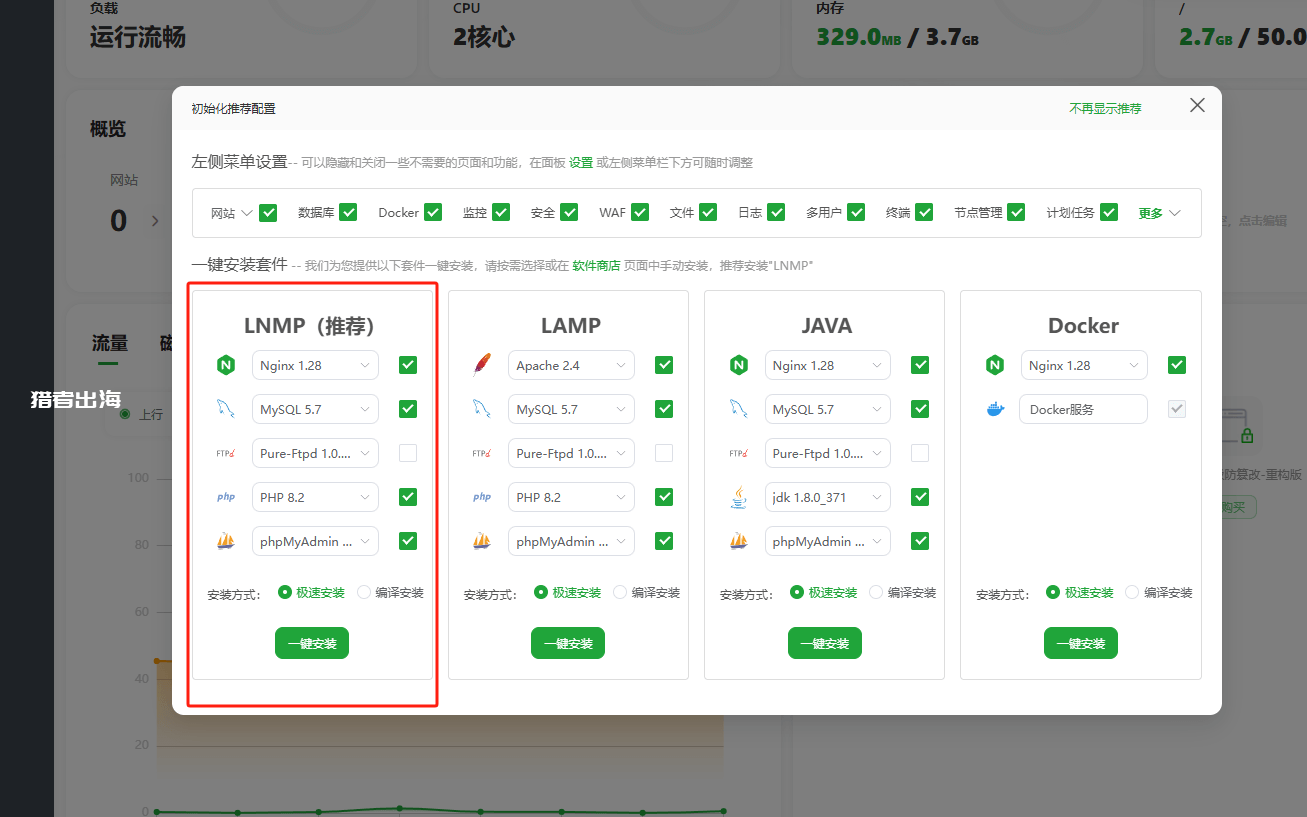Click the FTP icon in JAVA card
1307x817 pixels.
point(739,453)
